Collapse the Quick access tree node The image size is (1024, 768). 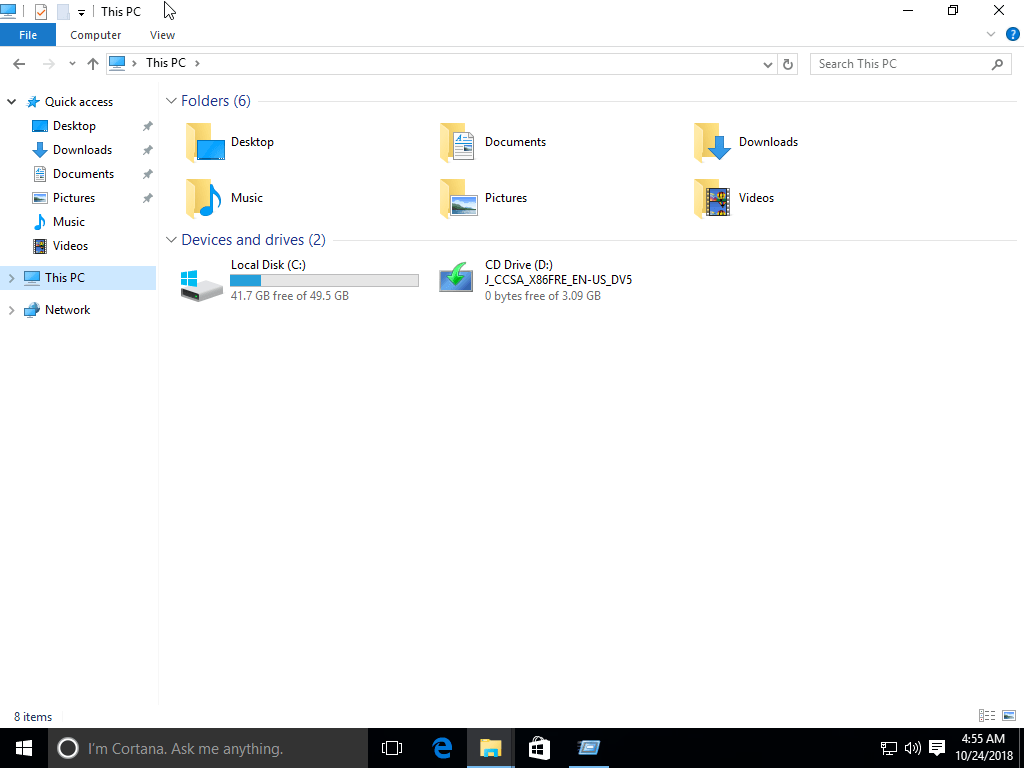11,102
